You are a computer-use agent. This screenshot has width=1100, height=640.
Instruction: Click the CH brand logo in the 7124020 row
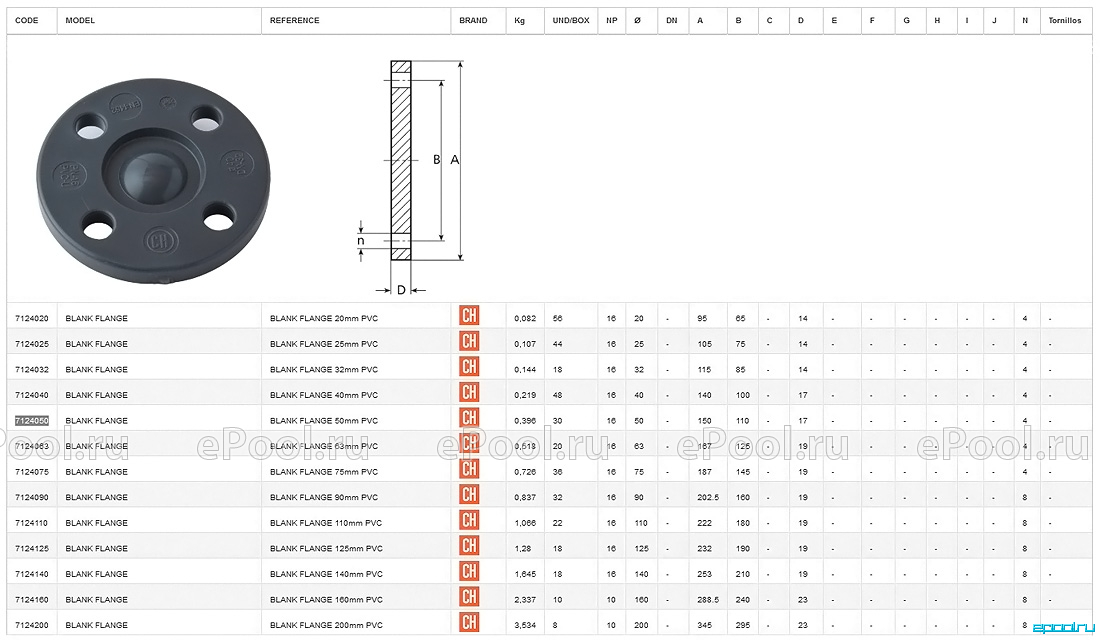coord(469,316)
